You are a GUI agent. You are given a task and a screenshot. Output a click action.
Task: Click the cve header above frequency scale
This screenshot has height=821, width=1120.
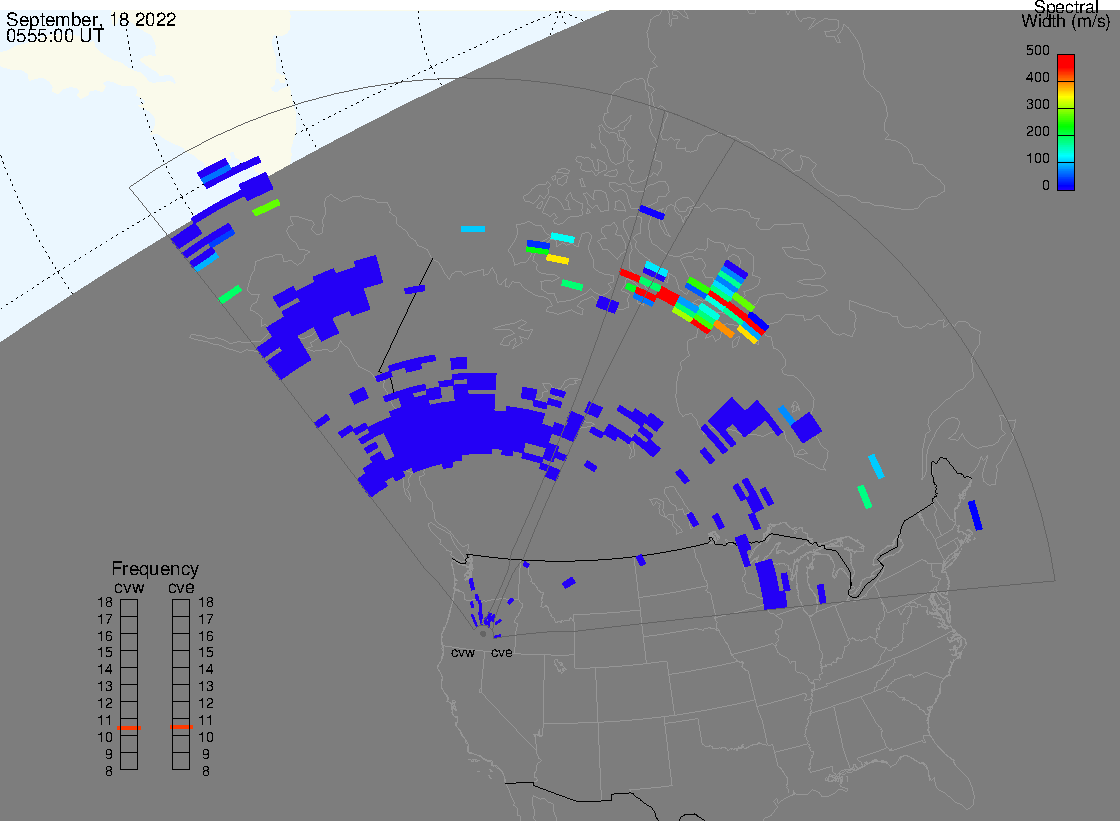(x=181, y=587)
